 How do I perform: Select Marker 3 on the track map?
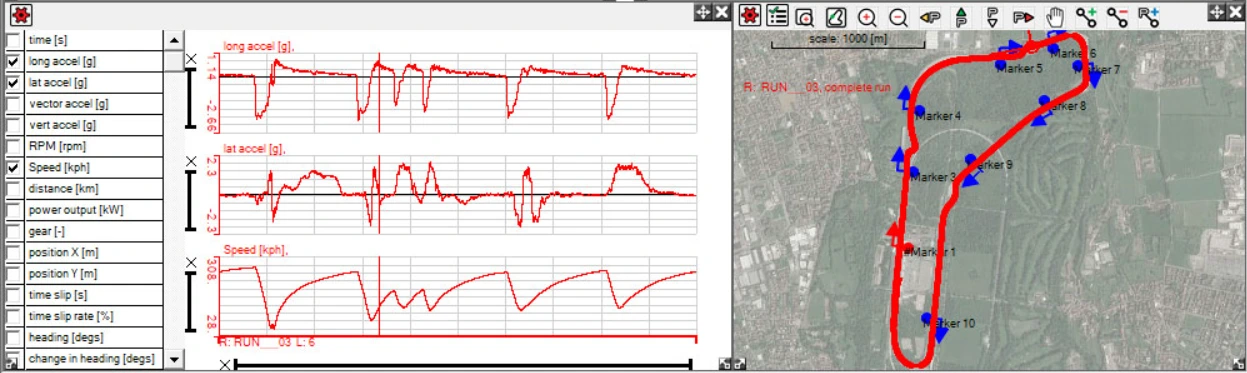tap(915, 172)
